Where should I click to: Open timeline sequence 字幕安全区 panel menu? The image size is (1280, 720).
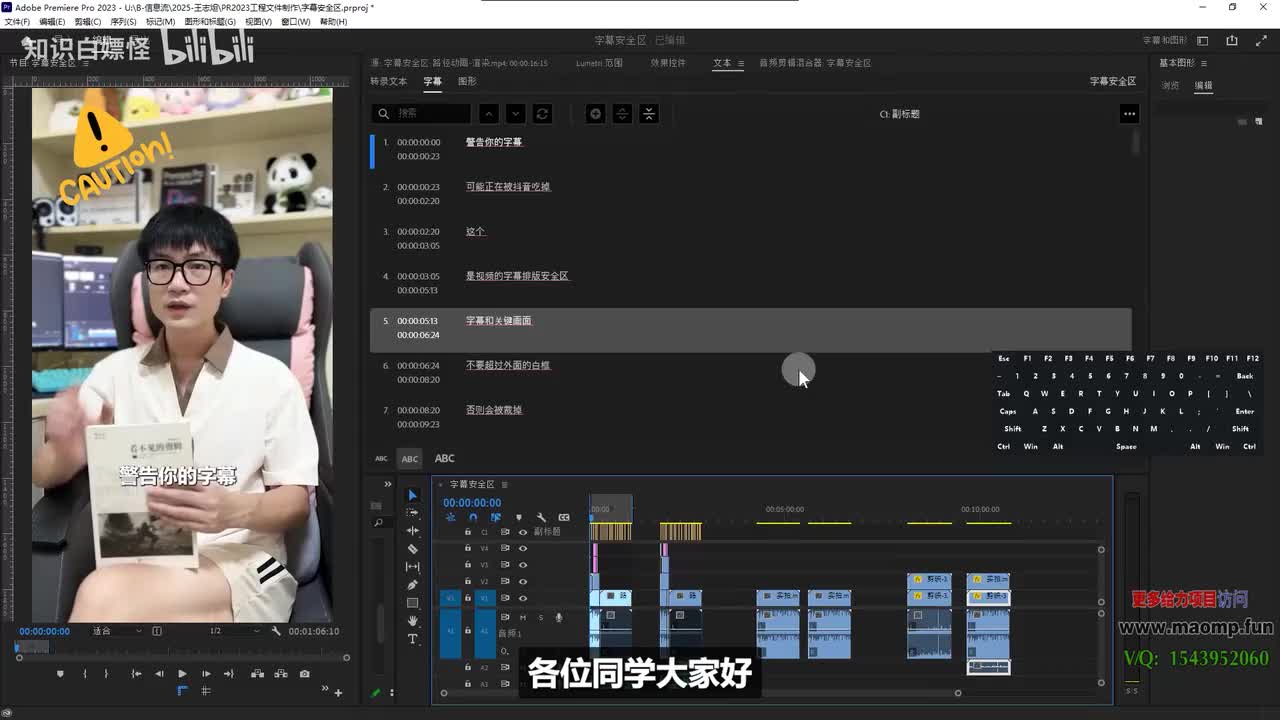(504, 485)
